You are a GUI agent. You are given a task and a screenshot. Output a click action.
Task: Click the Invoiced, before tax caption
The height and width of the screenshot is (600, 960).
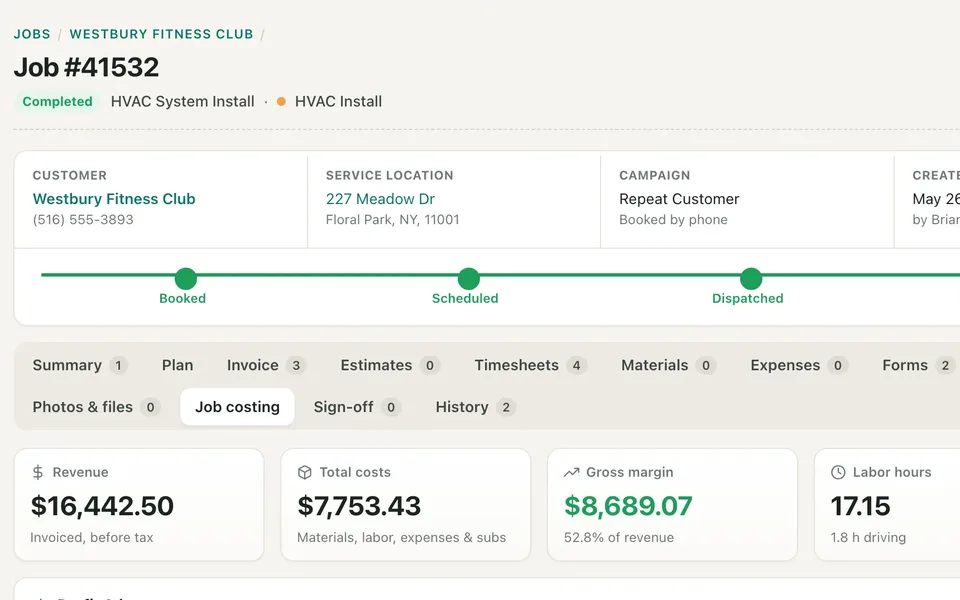point(92,538)
